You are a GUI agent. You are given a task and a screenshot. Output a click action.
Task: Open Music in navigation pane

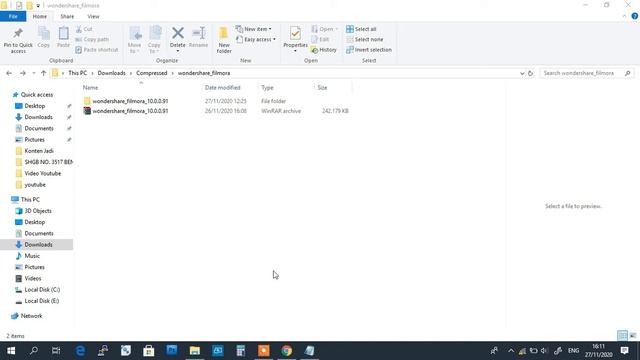(32, 256)
